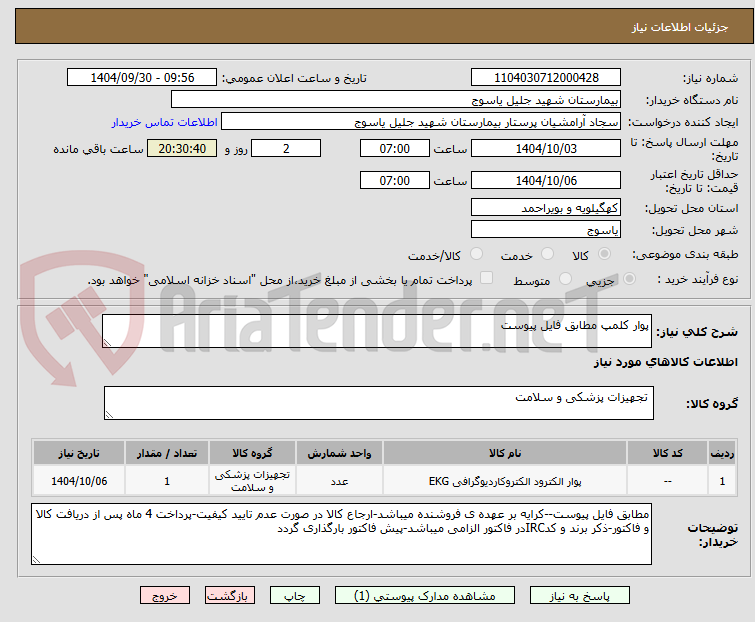755x622 pixels.
Task: Click the goods group cell in table row
Action: pos(252,481)
